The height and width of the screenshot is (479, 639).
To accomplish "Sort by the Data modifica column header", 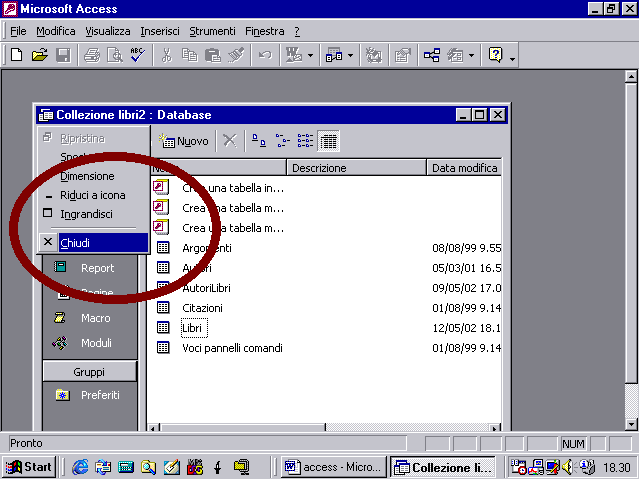I will 465,168.
